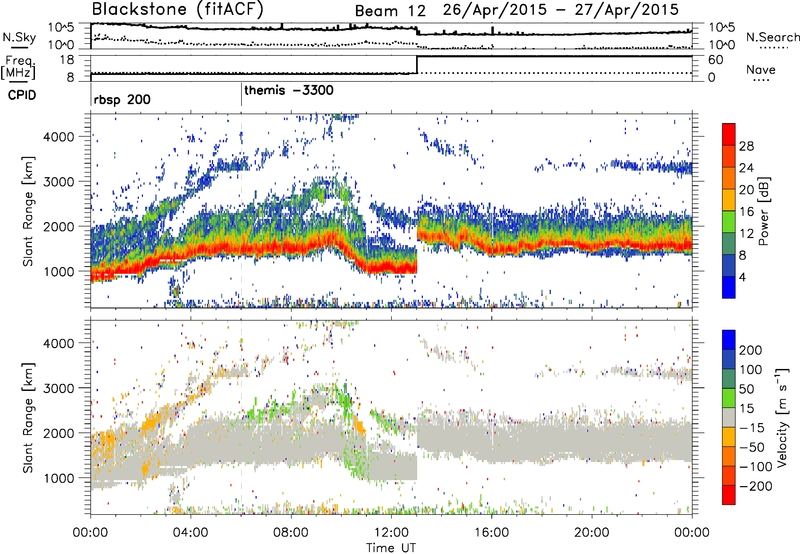The image size is (800, 554).
Task: Click the '-50' tick on Velocity colorbar
Action: click(x=752, y=447)
